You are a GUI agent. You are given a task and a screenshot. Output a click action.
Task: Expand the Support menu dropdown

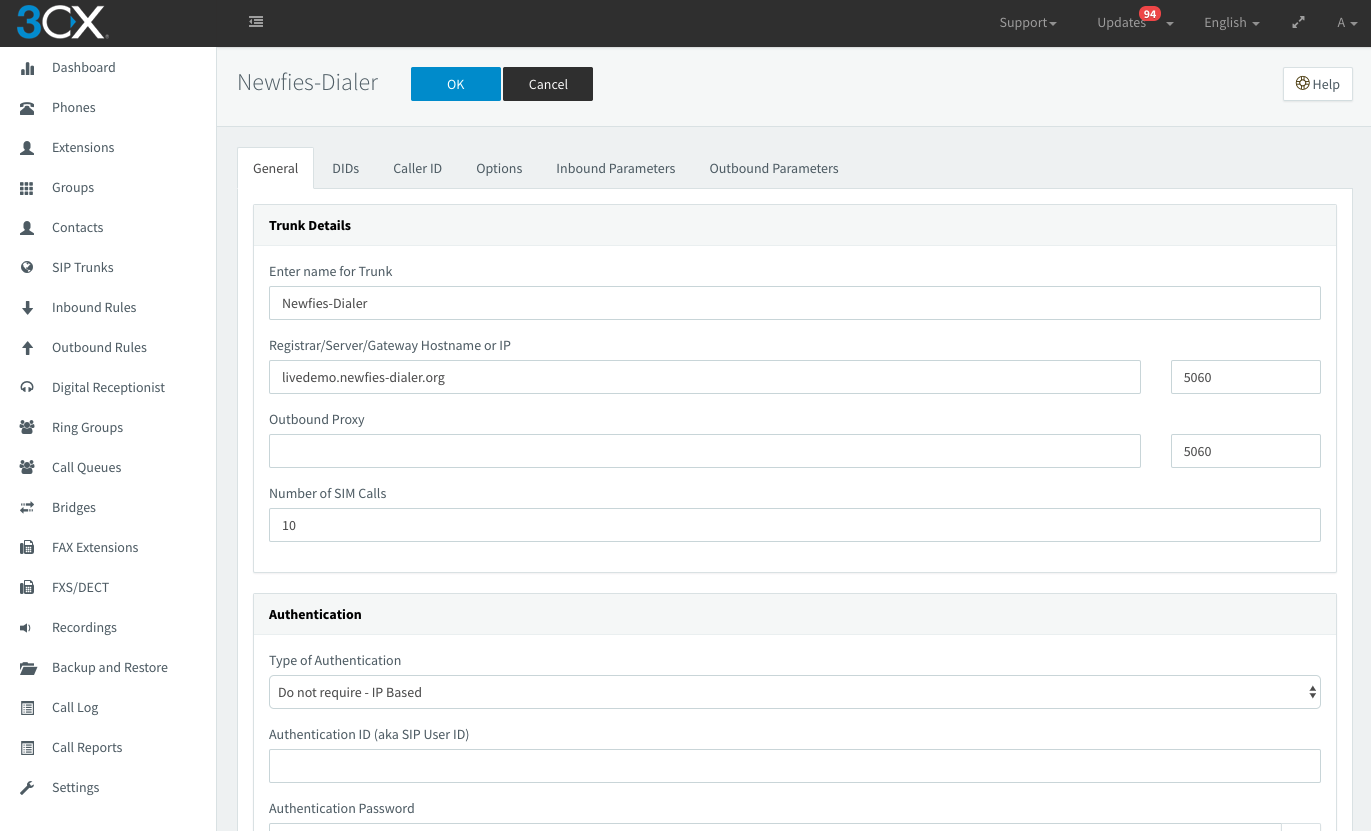[1028, 23]
